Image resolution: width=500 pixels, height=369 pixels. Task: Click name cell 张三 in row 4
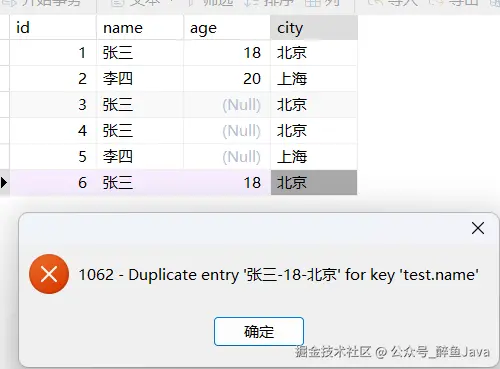tap(140, 131)
